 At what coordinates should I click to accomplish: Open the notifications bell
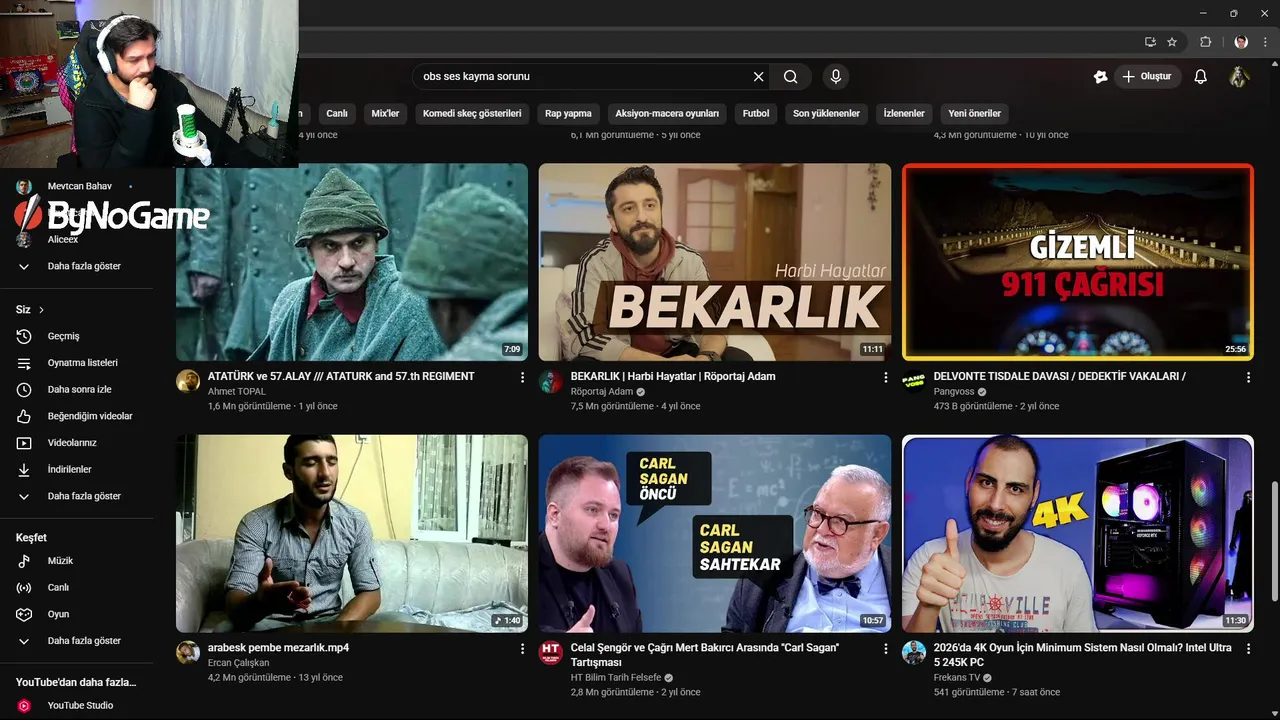[1201, 77]
